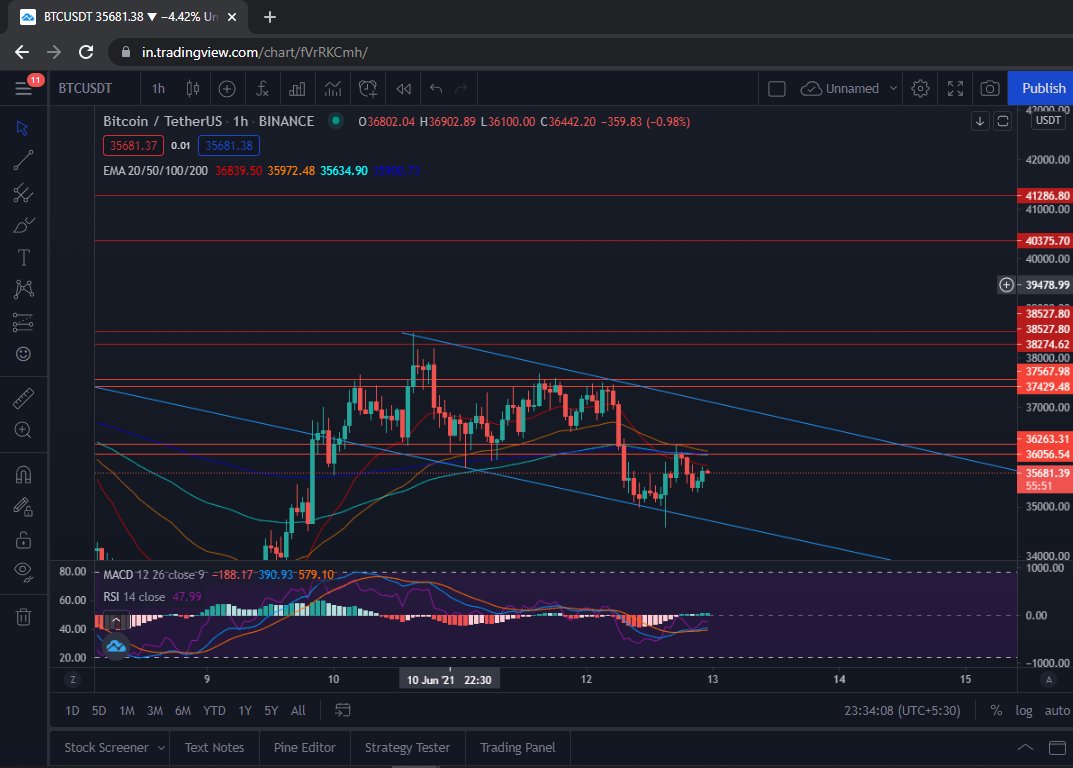
Task: Click the scroll to latest bar arrow
Action: [980, 121]
